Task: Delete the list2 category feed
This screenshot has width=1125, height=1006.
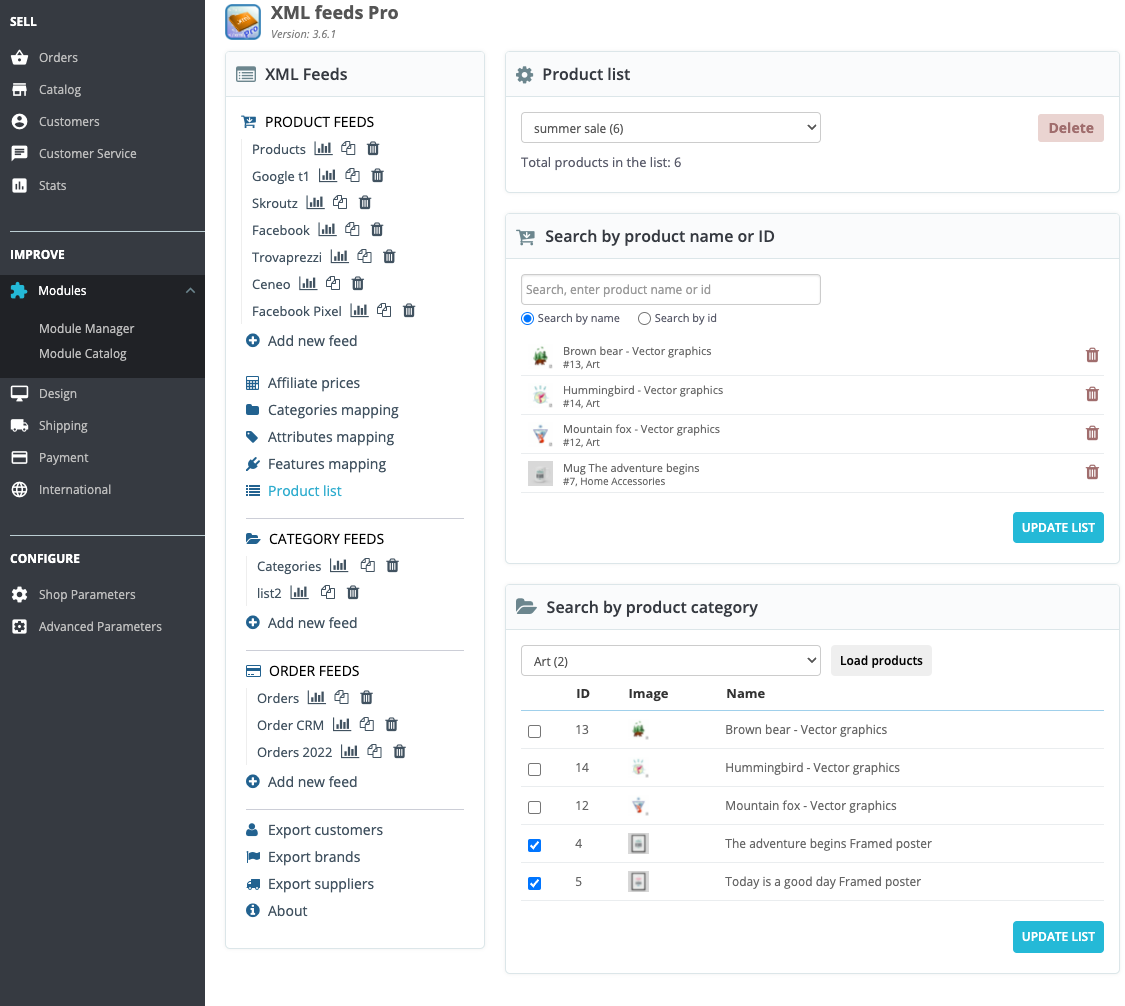Action: (353, 593)
